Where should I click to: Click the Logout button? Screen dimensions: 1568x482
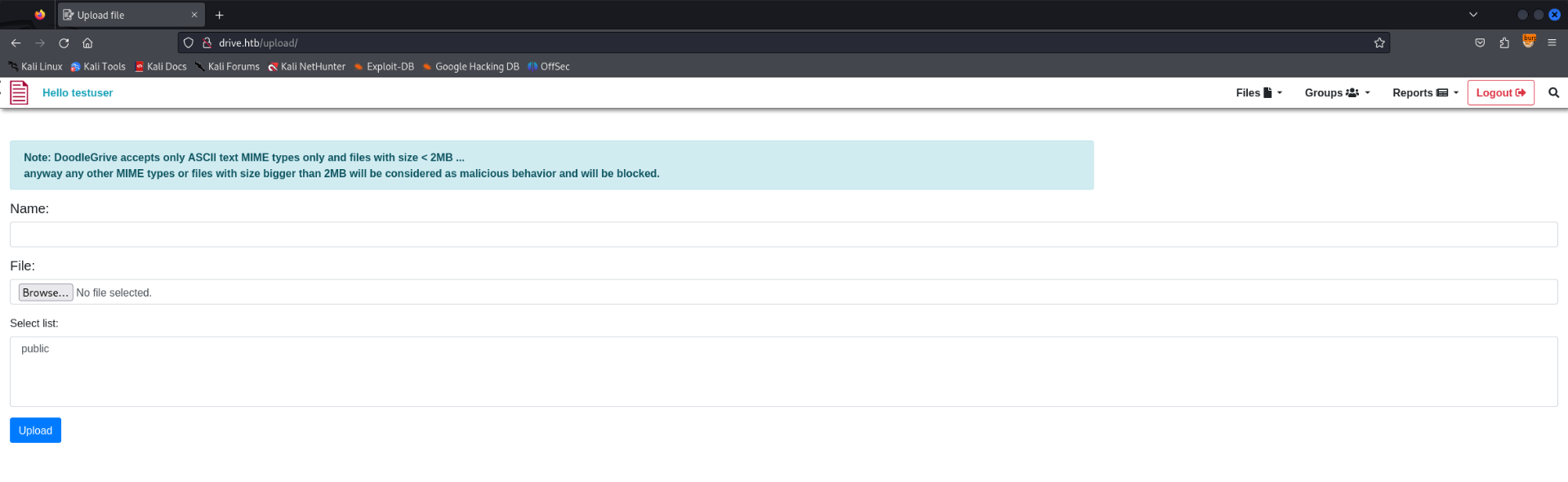tap(1500, 93)
